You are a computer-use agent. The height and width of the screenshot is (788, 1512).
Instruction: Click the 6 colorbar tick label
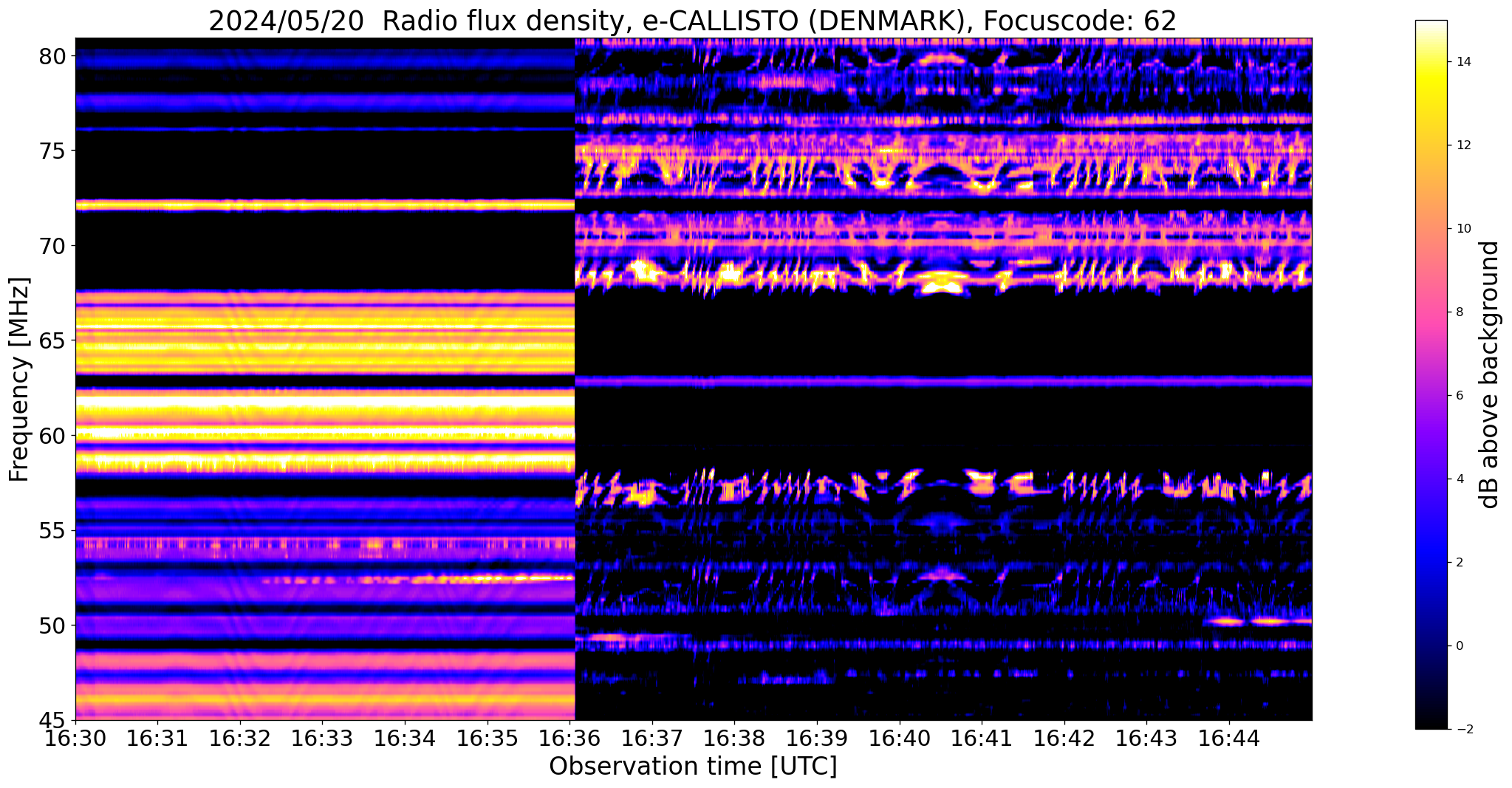pyautogui.click(x=1459, y=396)
